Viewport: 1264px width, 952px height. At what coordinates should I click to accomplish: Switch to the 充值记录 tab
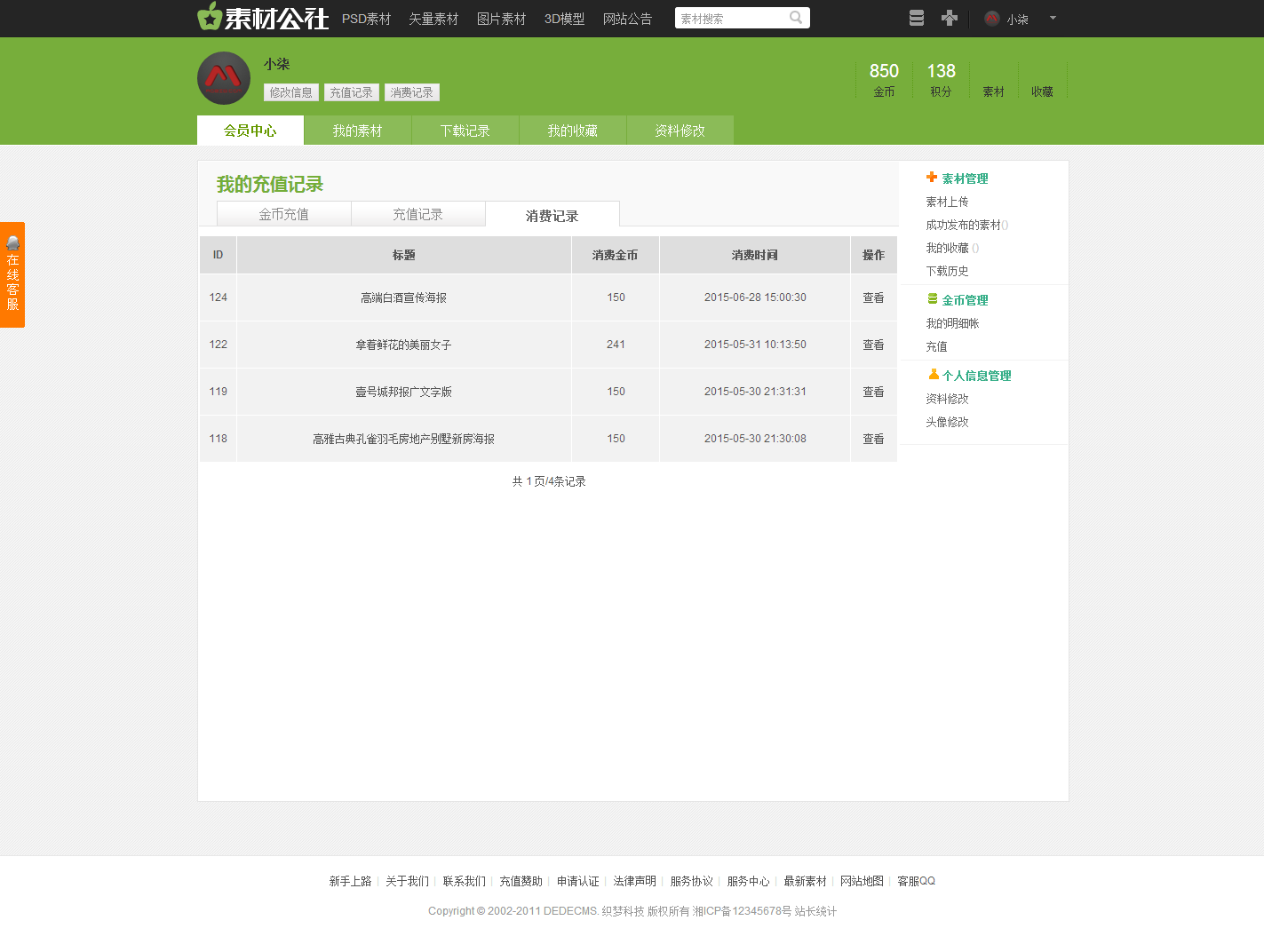pyautogui.click(x=417, y=214)
